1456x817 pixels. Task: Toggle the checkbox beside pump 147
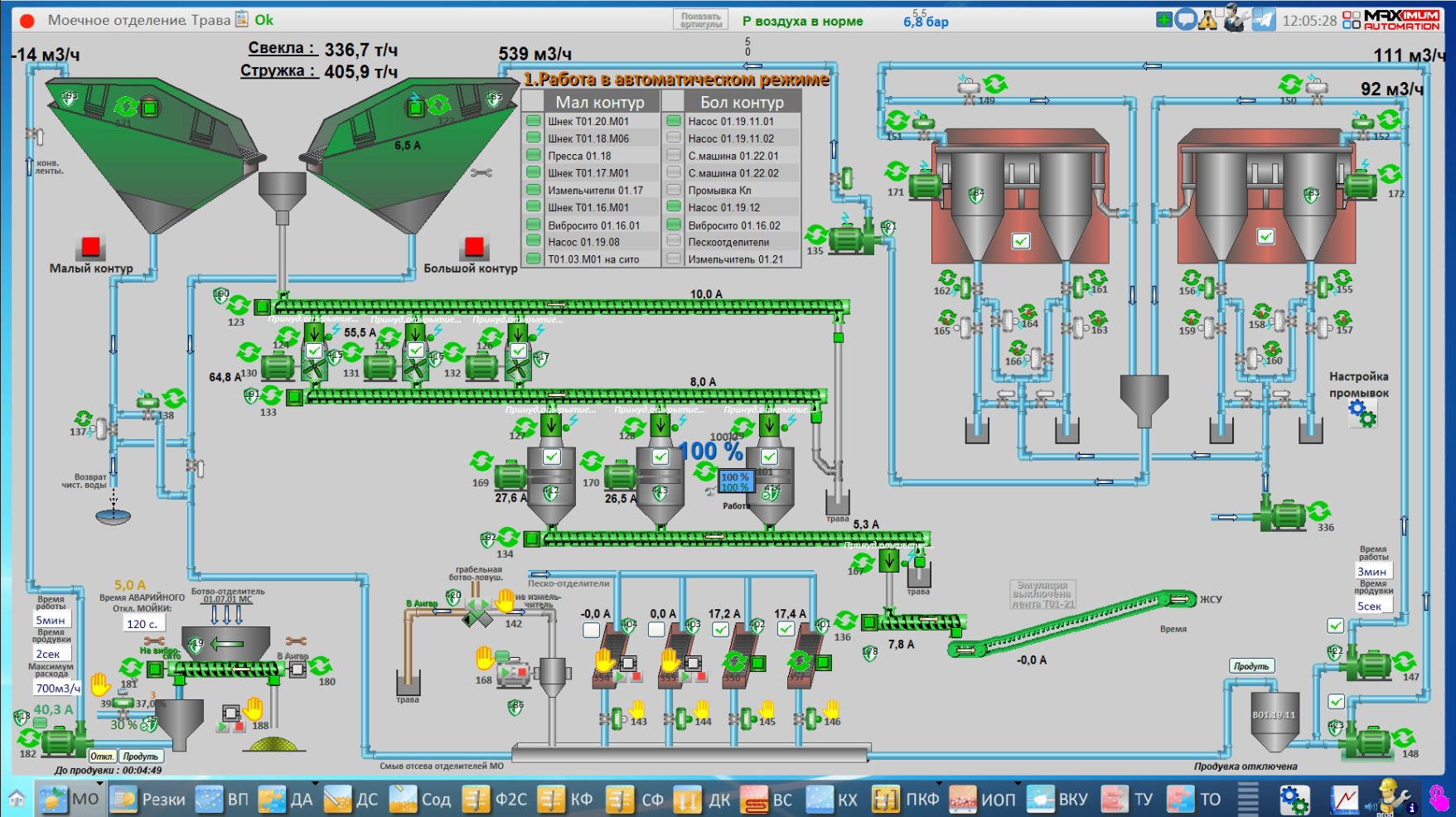[x=1335, y=626]
